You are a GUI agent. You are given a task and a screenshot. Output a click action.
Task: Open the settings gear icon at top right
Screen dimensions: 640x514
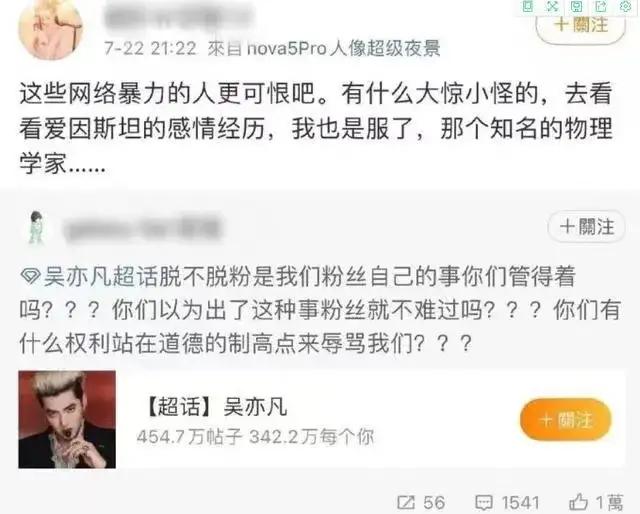626,6
